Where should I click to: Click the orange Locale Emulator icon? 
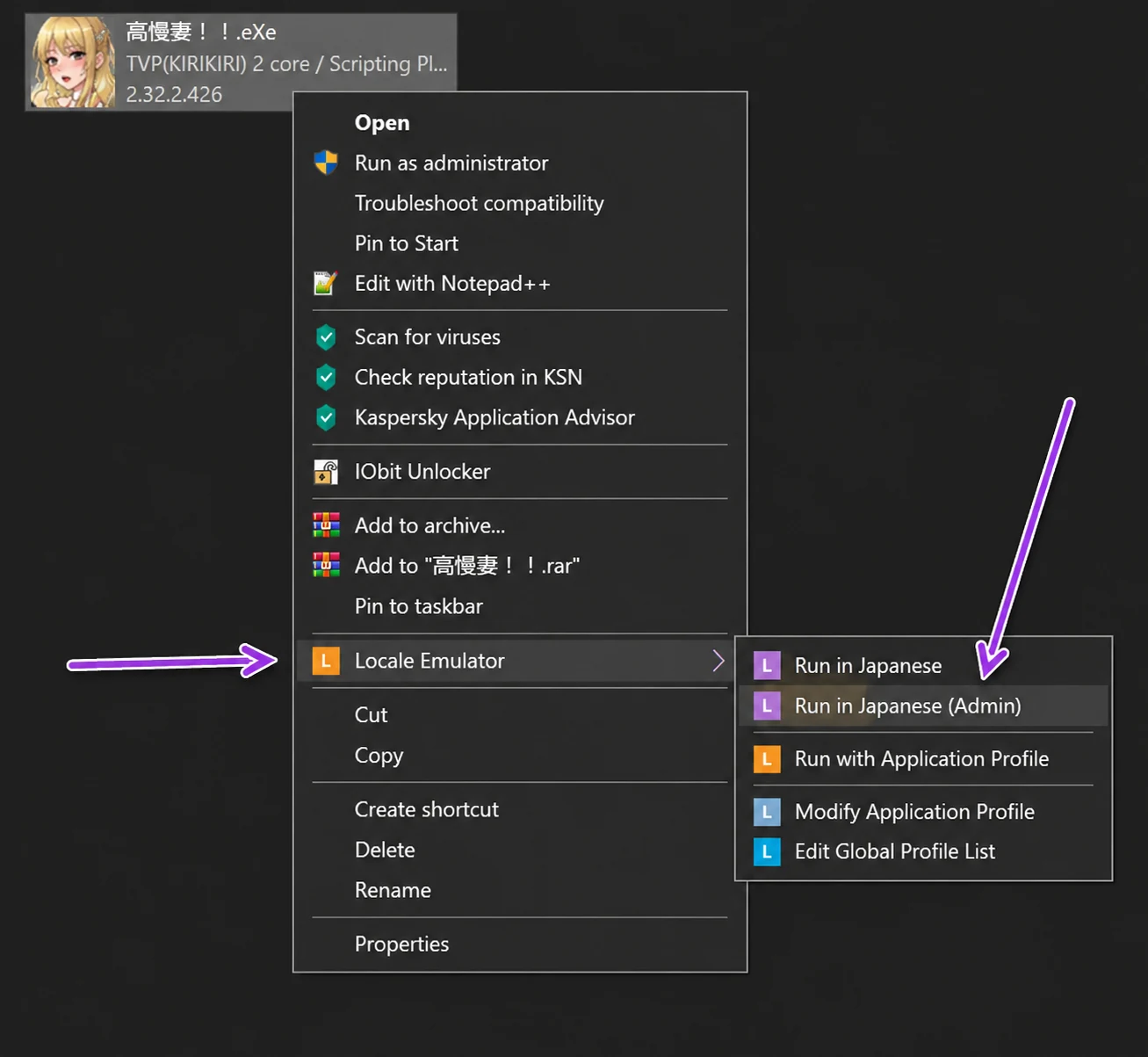tap(326, 661)
